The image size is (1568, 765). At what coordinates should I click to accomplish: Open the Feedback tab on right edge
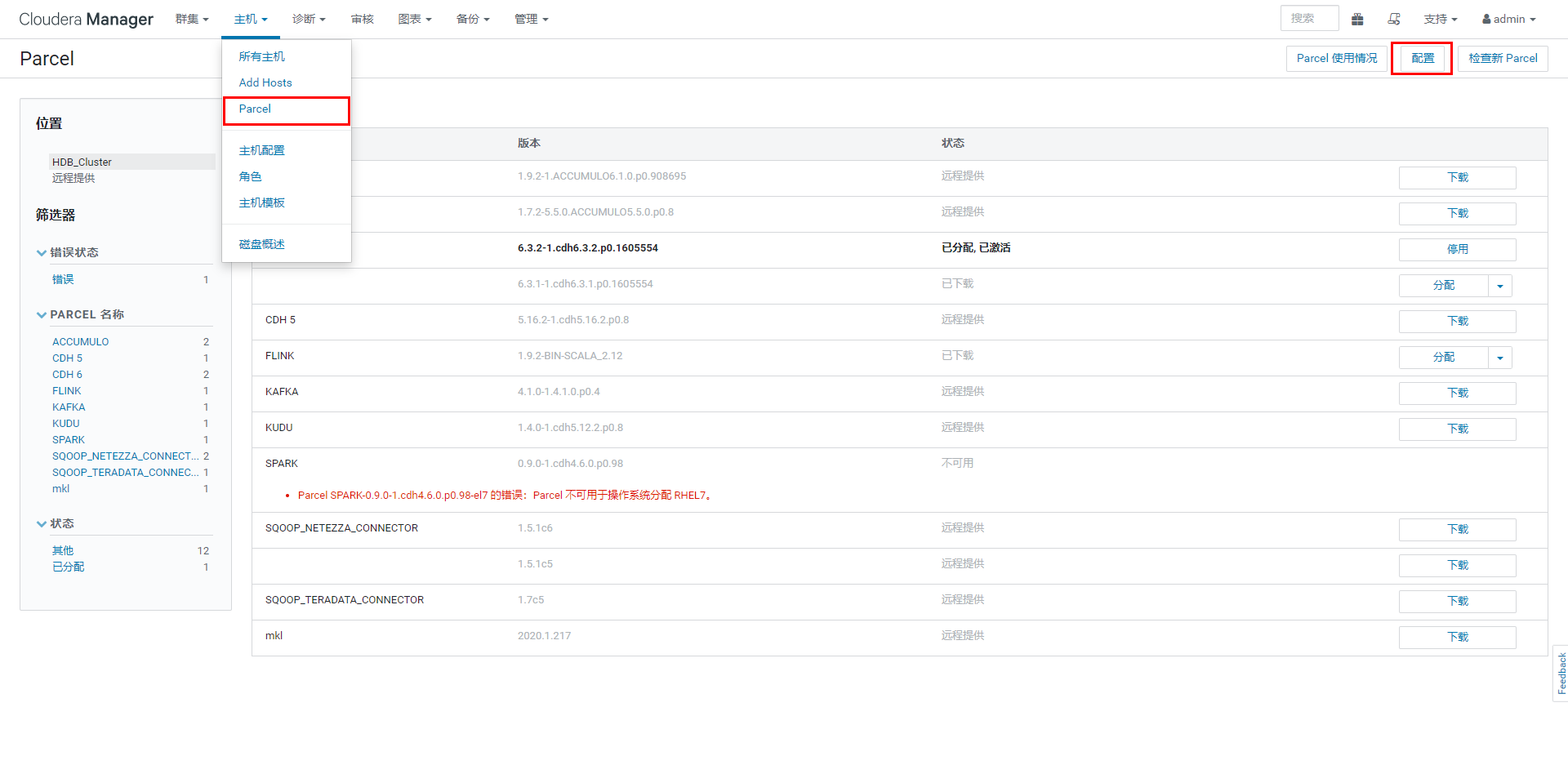(1560, 674)
